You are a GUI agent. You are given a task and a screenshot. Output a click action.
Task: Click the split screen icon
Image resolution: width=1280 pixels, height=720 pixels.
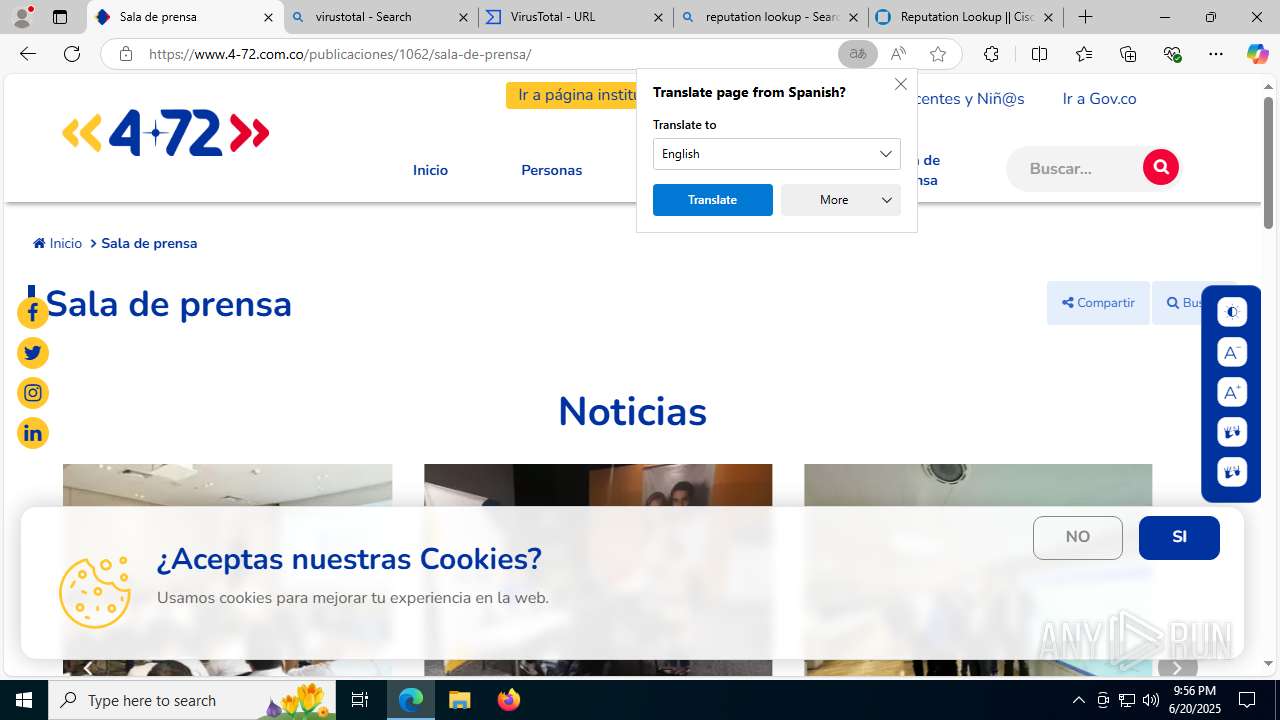point(1039,54)
